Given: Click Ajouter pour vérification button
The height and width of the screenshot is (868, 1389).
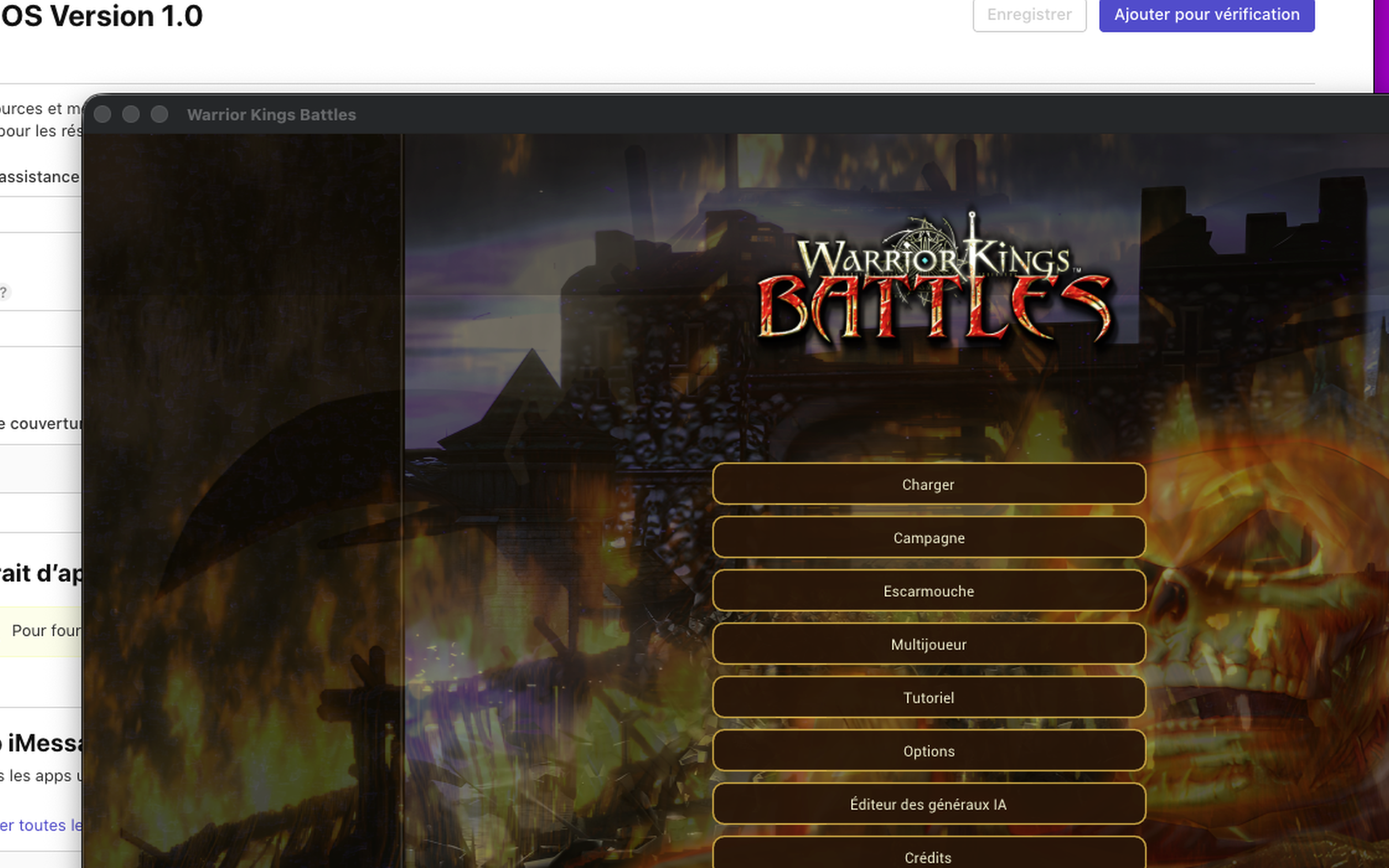Looking at the screenshot, I should pyautogui.click(x=1207, y=14).
